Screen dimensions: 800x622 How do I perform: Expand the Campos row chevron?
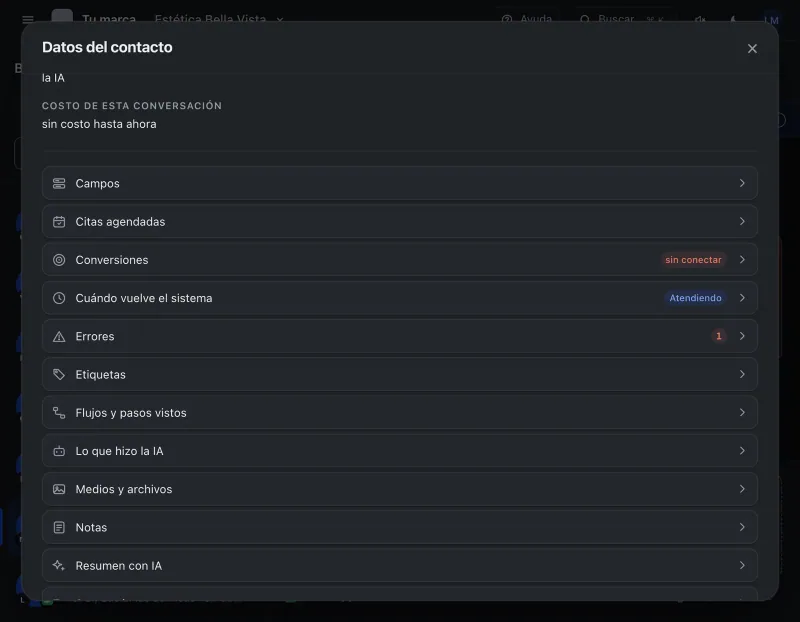click(x=742, y=183)
